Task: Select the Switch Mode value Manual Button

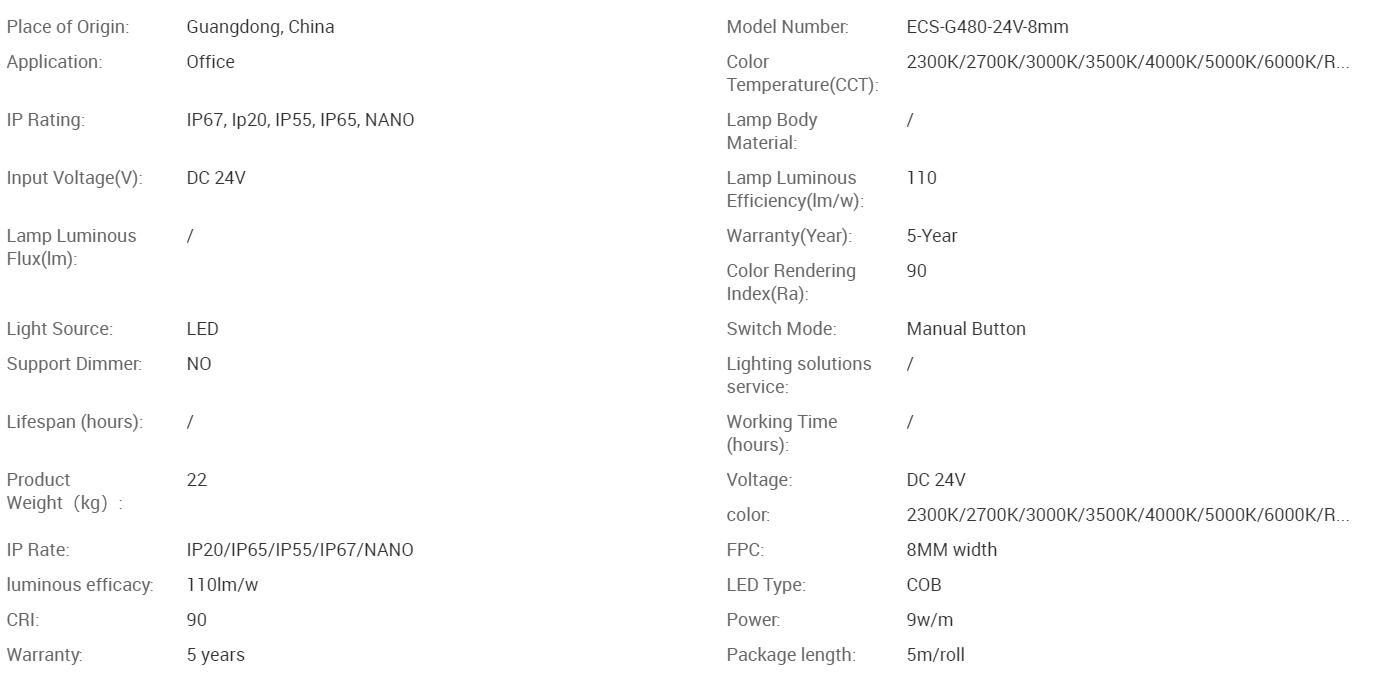Action: [x=966, y=329]
